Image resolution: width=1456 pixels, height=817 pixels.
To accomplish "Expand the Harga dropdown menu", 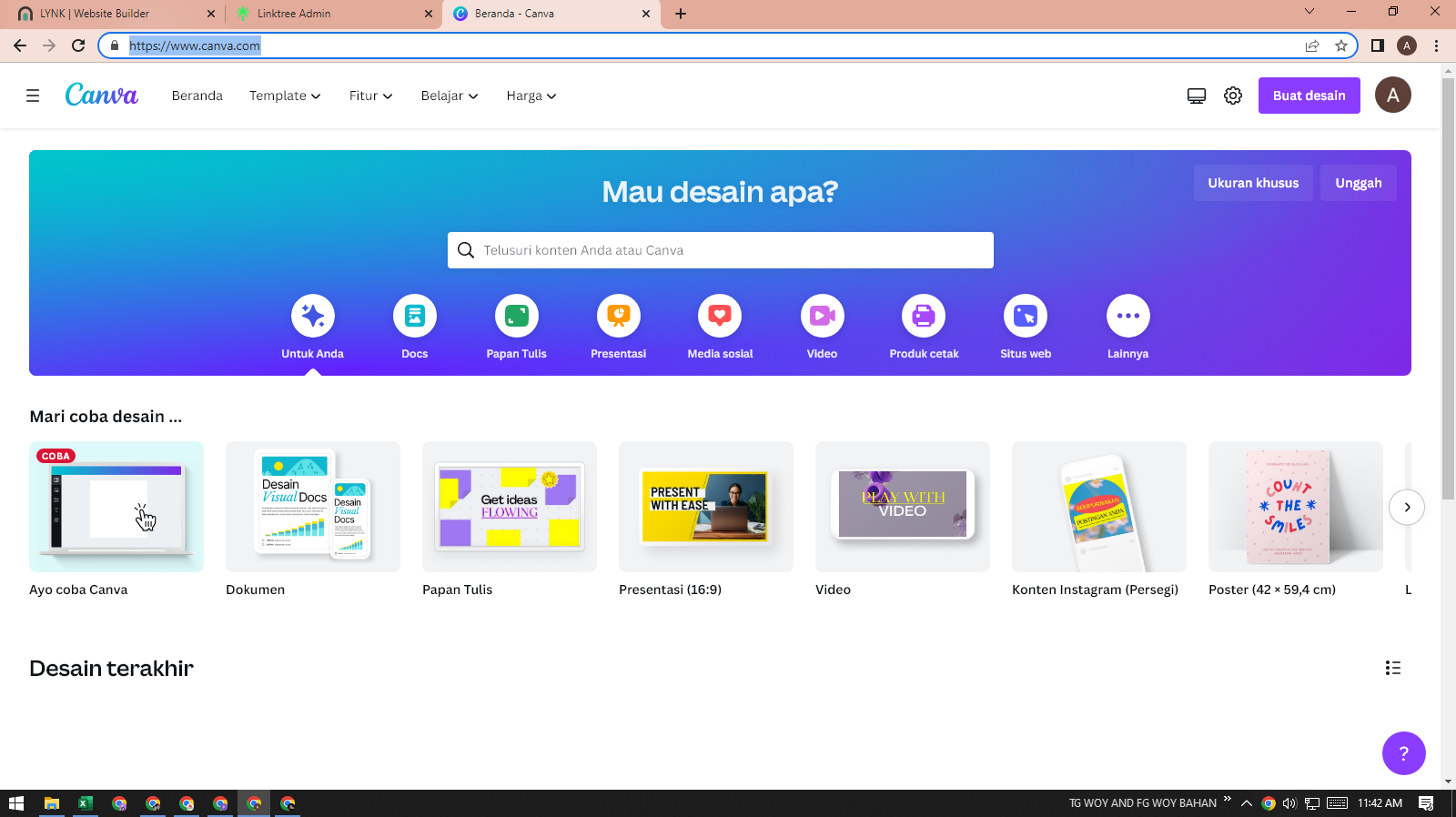I will click(x=531, y=96).
